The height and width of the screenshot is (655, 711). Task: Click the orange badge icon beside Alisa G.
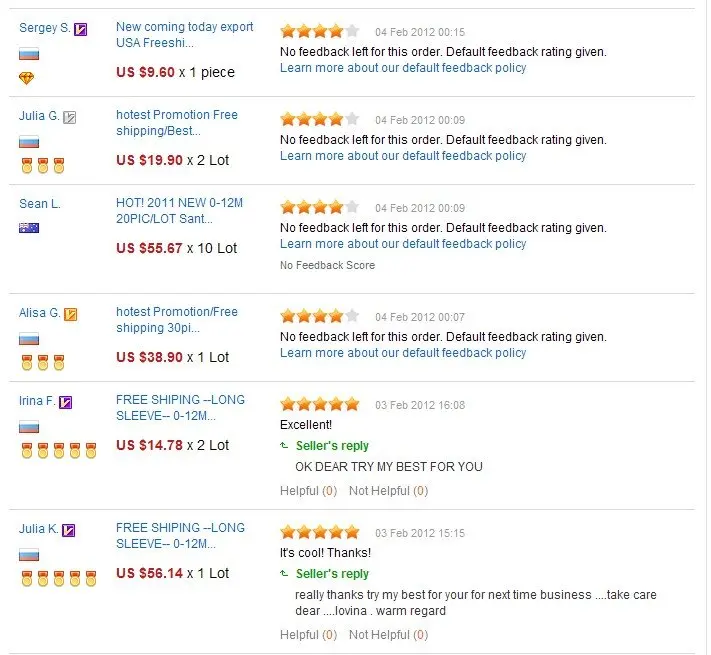71,314
